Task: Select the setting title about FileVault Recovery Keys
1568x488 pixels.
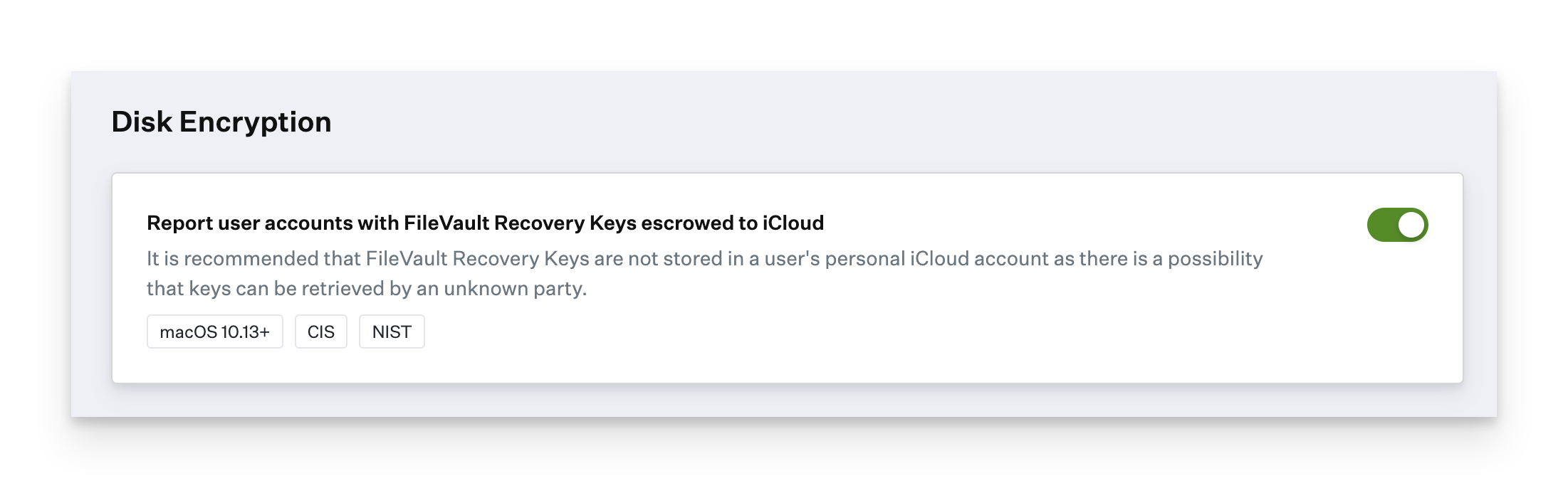Action: coord(486,223)
